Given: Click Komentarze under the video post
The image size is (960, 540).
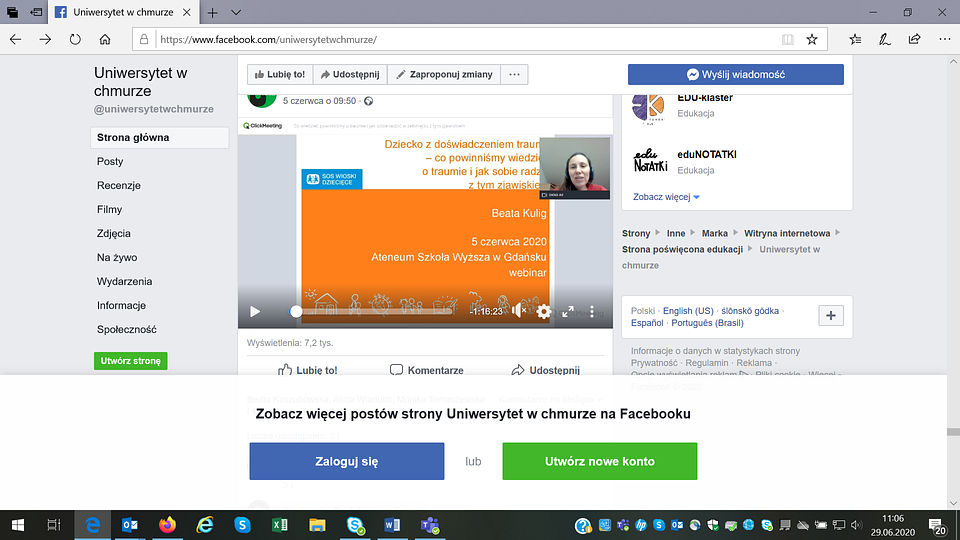Looking at the screenshot, I should (427, 370).
